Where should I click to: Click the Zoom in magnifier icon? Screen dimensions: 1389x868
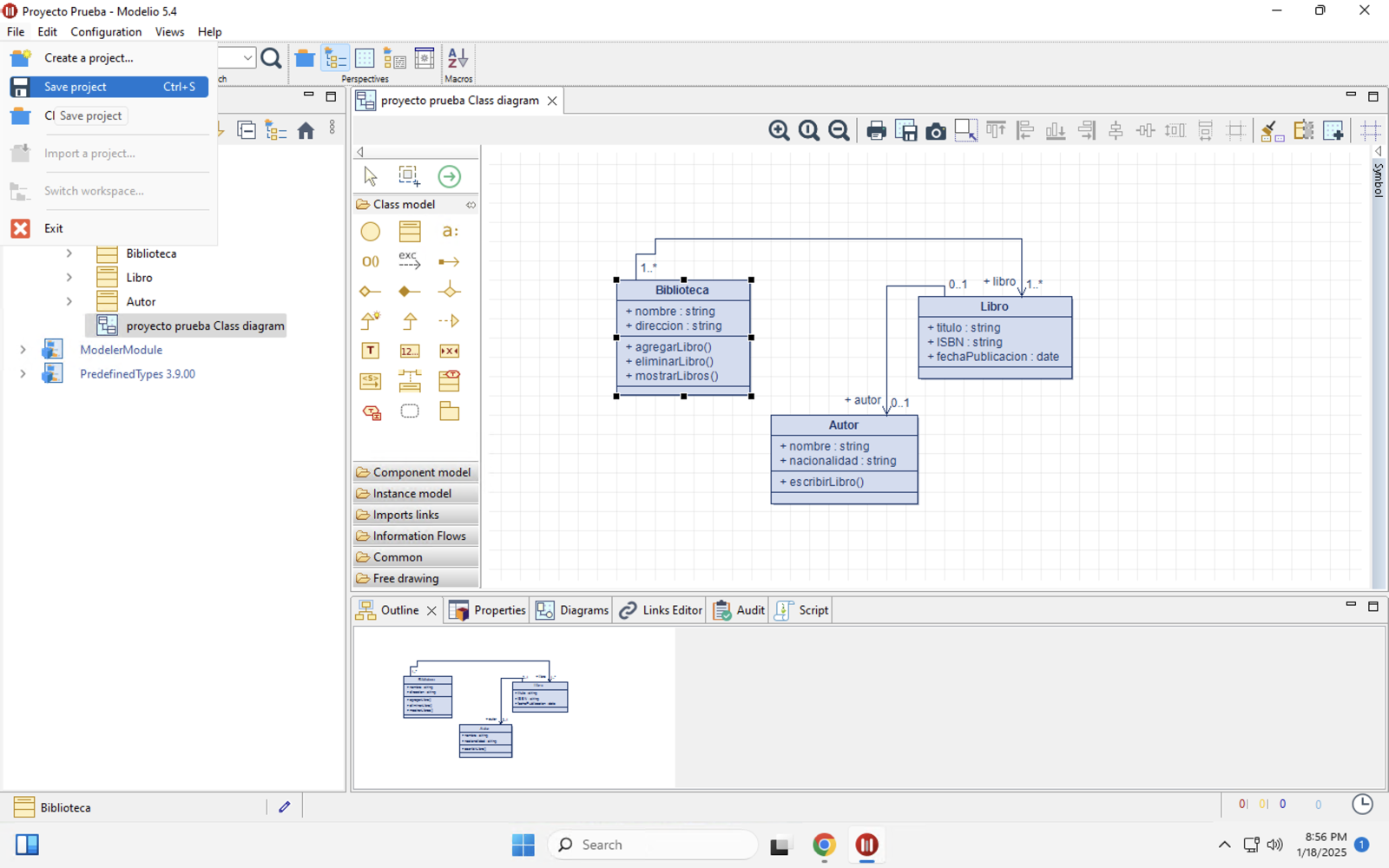coord(779,130)
